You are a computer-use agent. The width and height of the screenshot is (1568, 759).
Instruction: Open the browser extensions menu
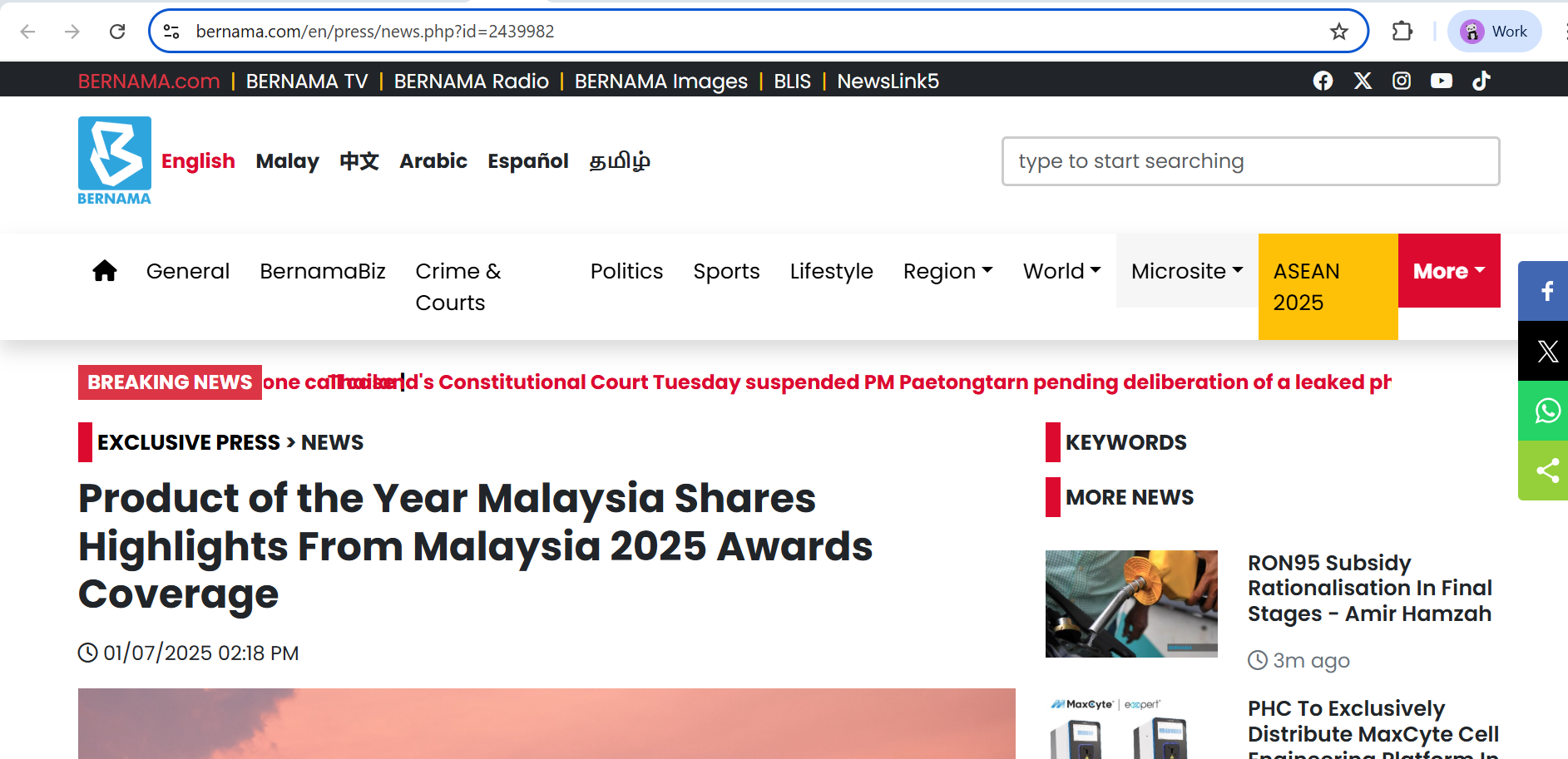(x=1402, y=32)
